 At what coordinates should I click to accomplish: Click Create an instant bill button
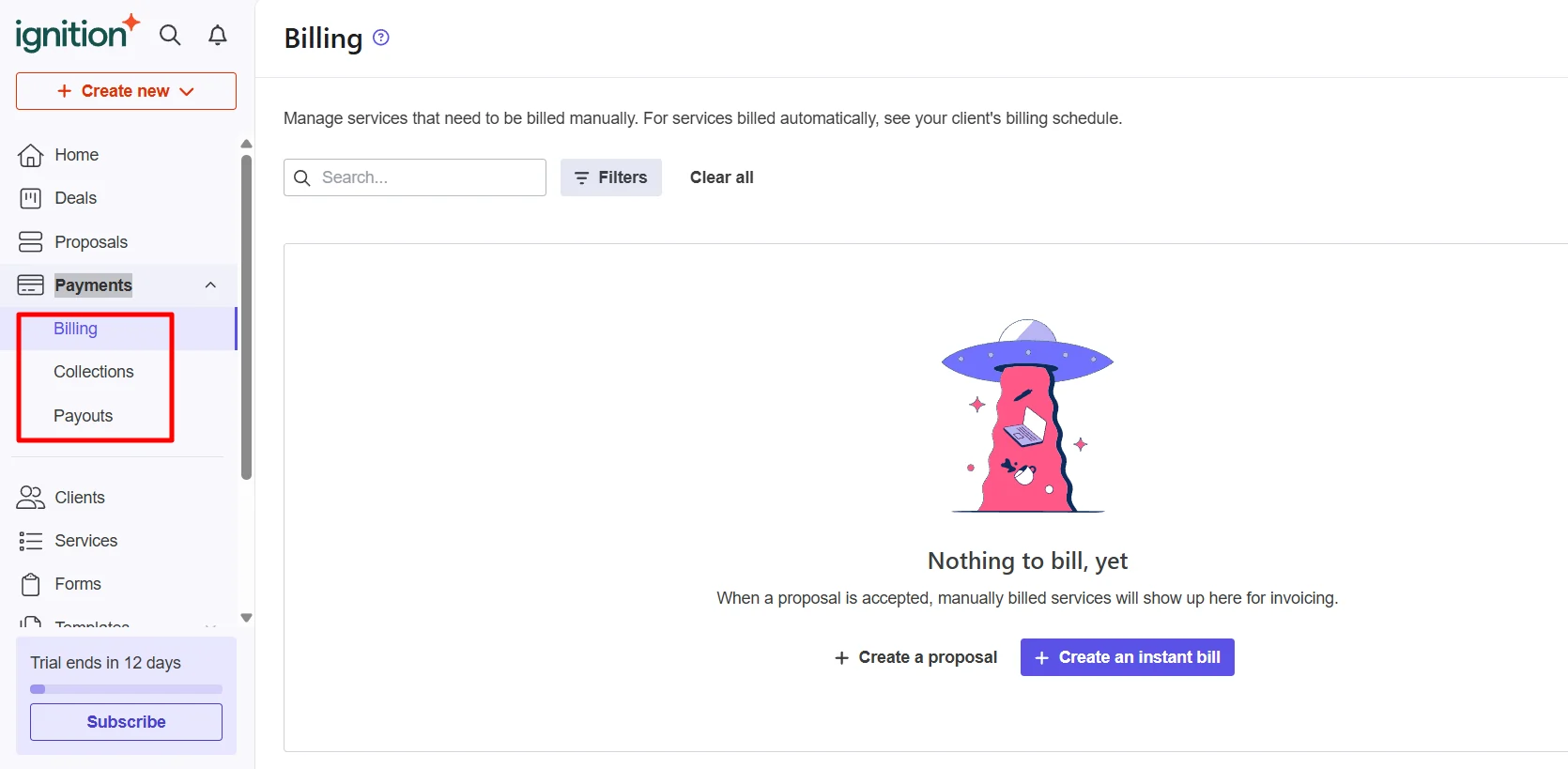pyautogui.click(x=1127, y=657)
